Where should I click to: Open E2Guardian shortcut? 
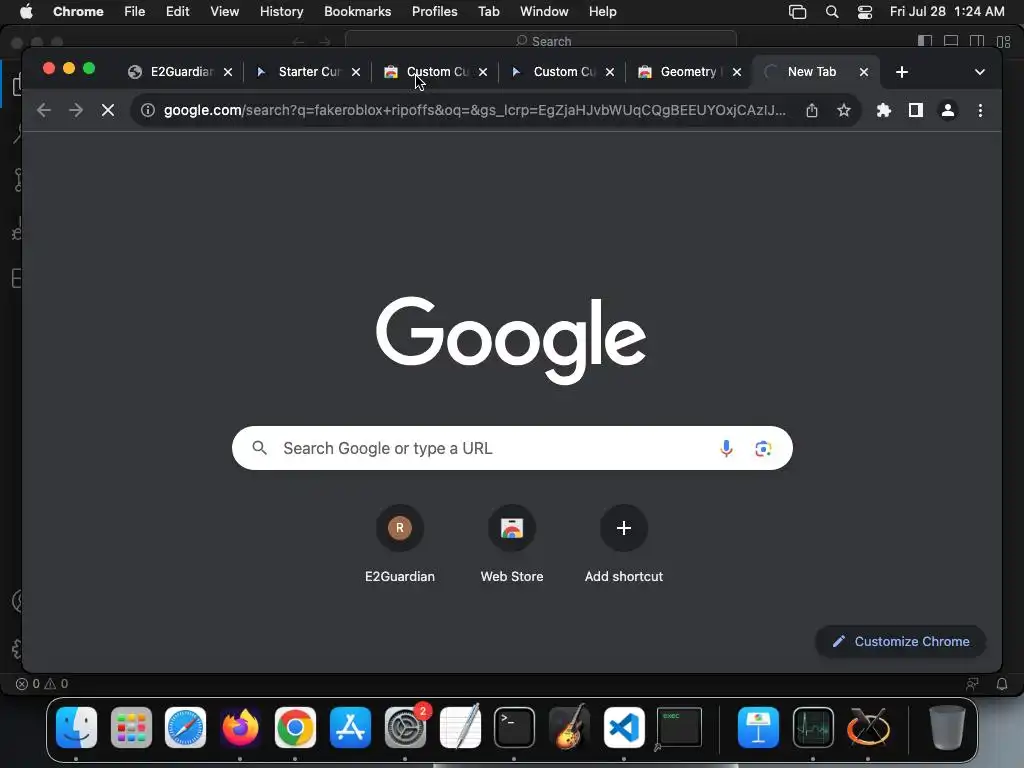tap(400, 543)
